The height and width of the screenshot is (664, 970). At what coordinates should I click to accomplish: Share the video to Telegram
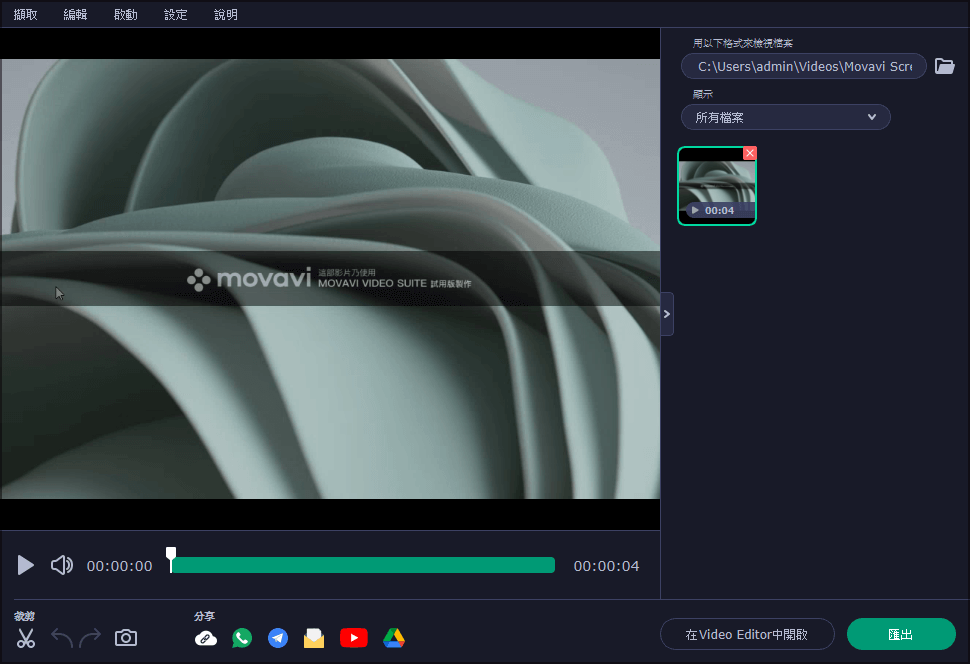click(278, 638)
